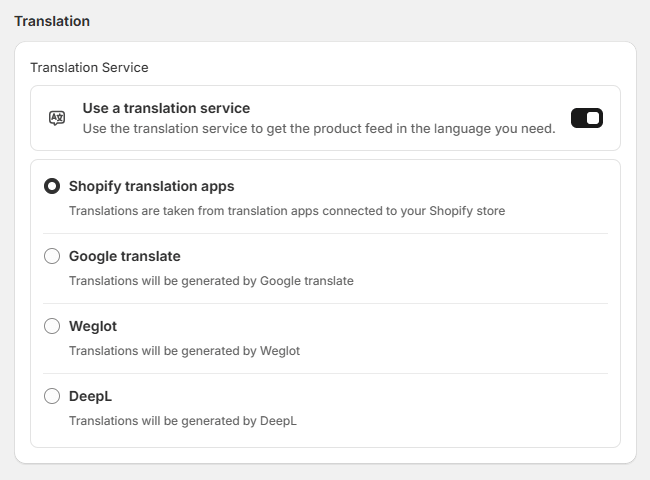
Task: Pick the DeepL radio option
Action: coord(52,396)
